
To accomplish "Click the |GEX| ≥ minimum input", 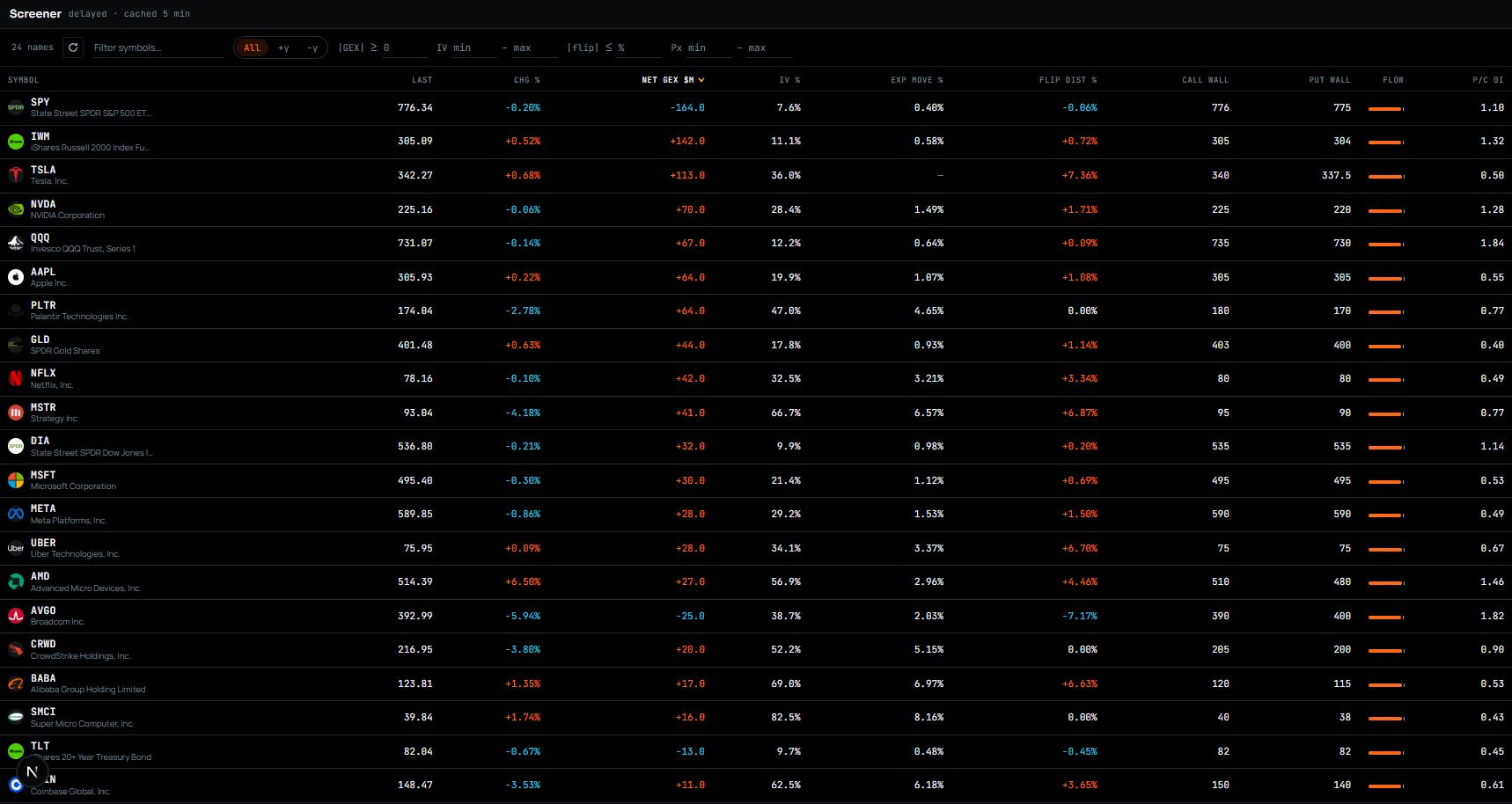I will click(404, 48).
